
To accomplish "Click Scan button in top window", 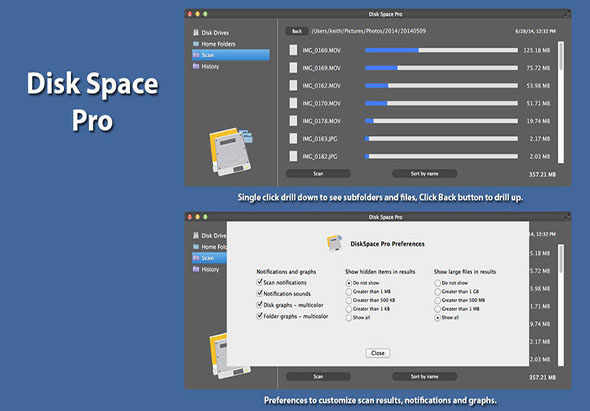I will tap(318, 174).
